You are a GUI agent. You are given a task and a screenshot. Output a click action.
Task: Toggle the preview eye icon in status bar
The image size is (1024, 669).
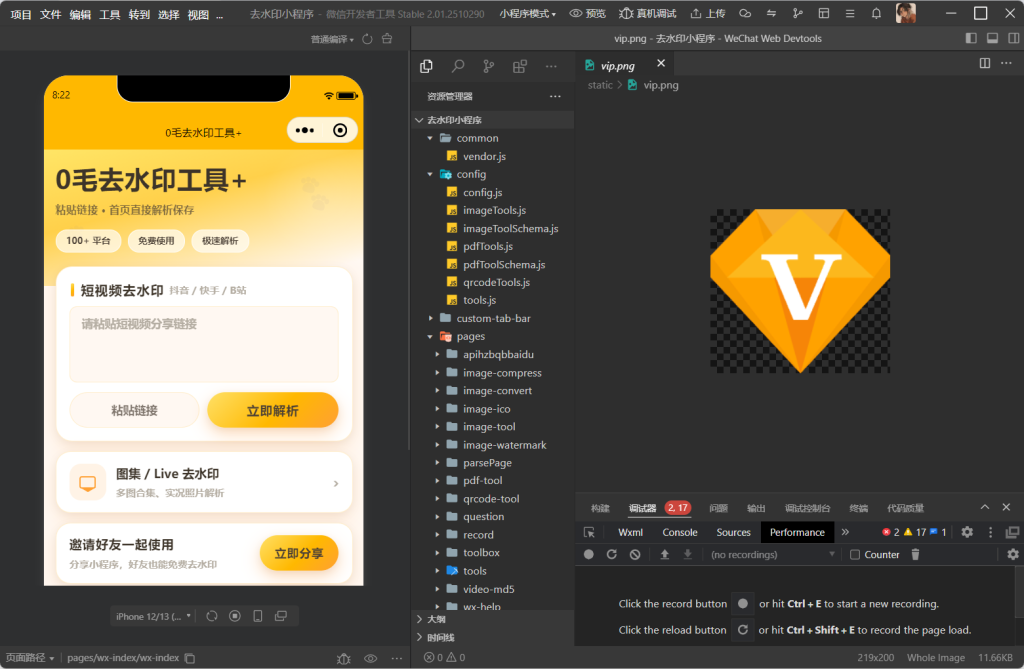pyautogui.click(x=370, y=658)
